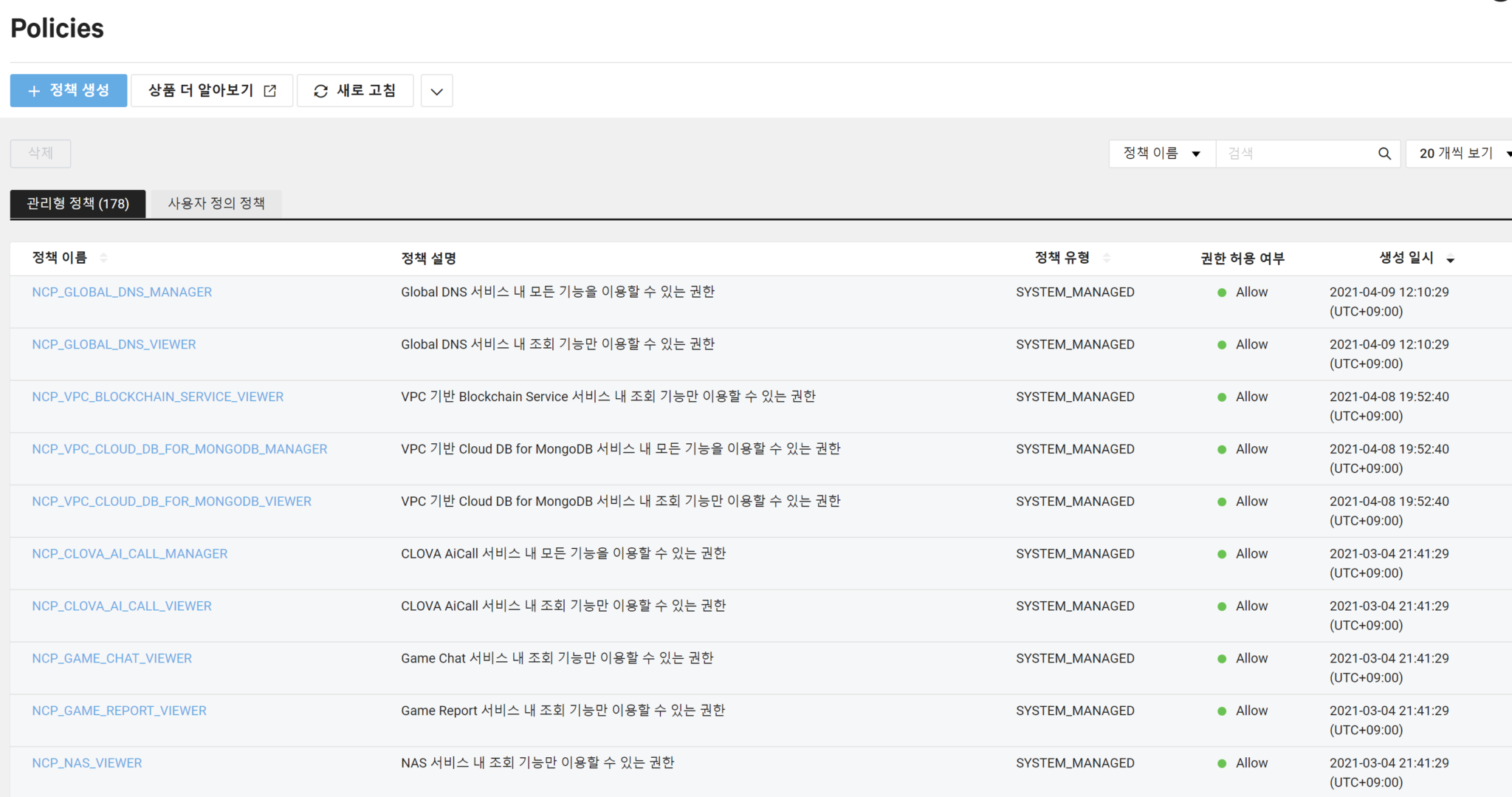The height and width of the screenshot is (797, 1512).
Task: Open the NCP_NAS_VIEWER policy link
Action: 87,762
